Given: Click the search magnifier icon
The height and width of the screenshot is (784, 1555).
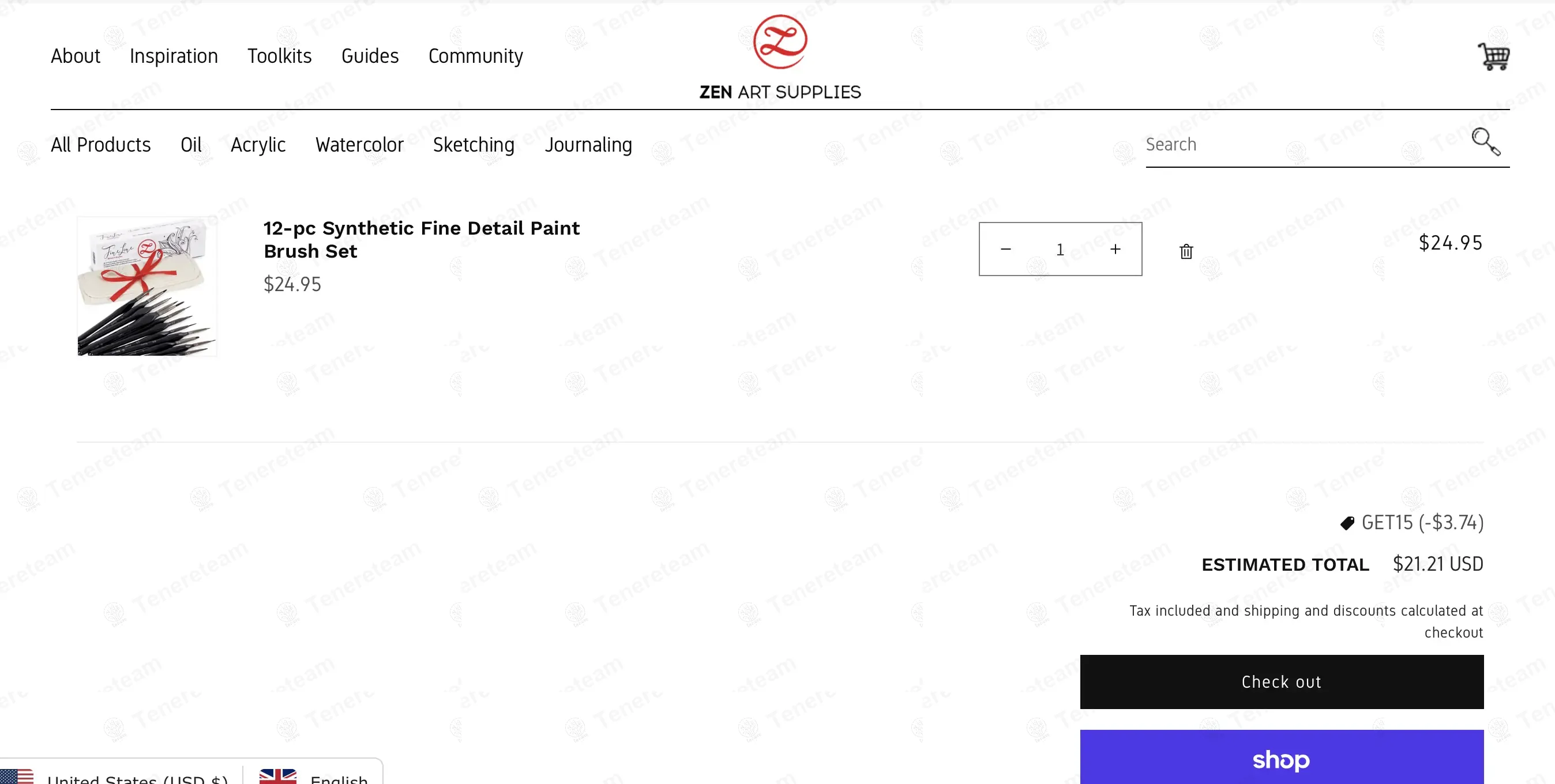Looking at the screenshot, I should tap(1486, 142).
